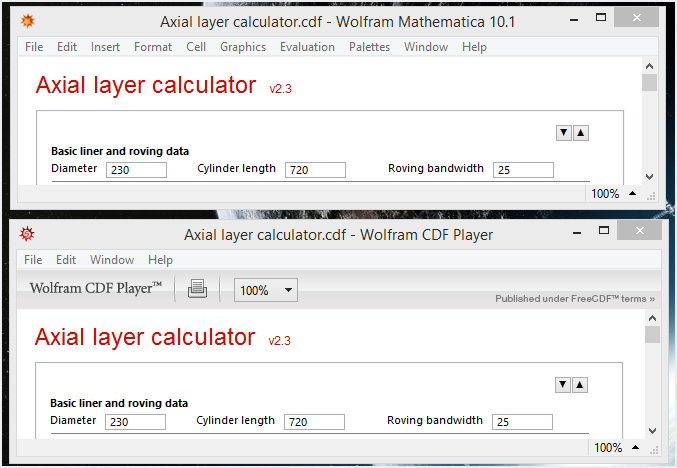The image size is (677, 468).
Task: Open Evaluation menu in Mathematica
Action: point(307,47)
